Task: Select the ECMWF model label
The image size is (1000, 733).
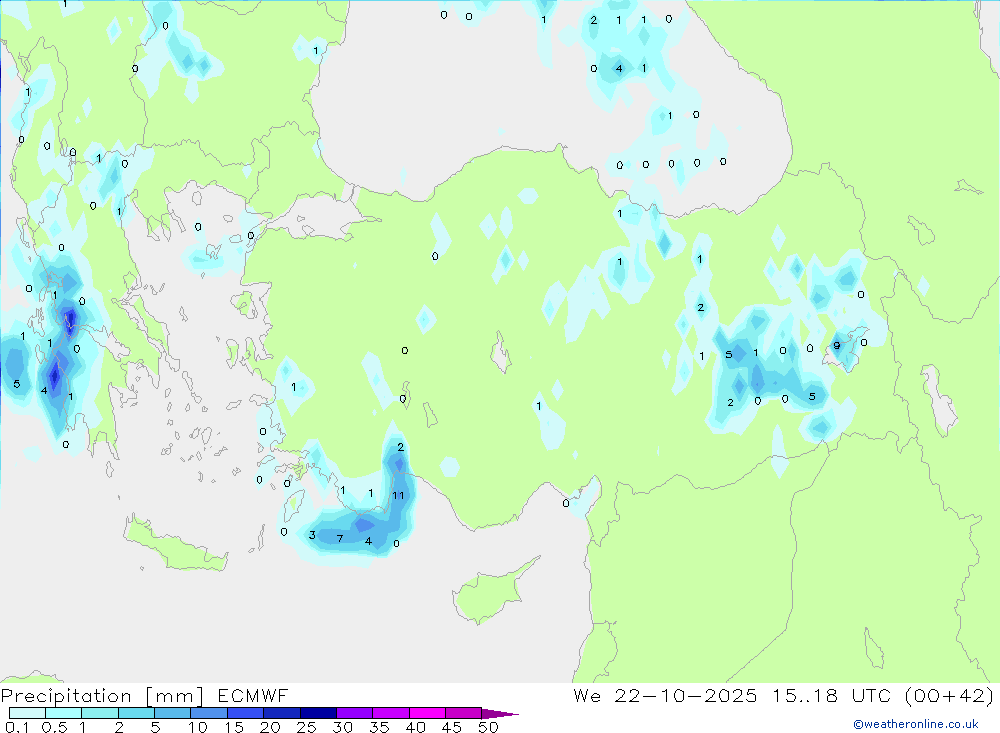Action: coord(253,695)
